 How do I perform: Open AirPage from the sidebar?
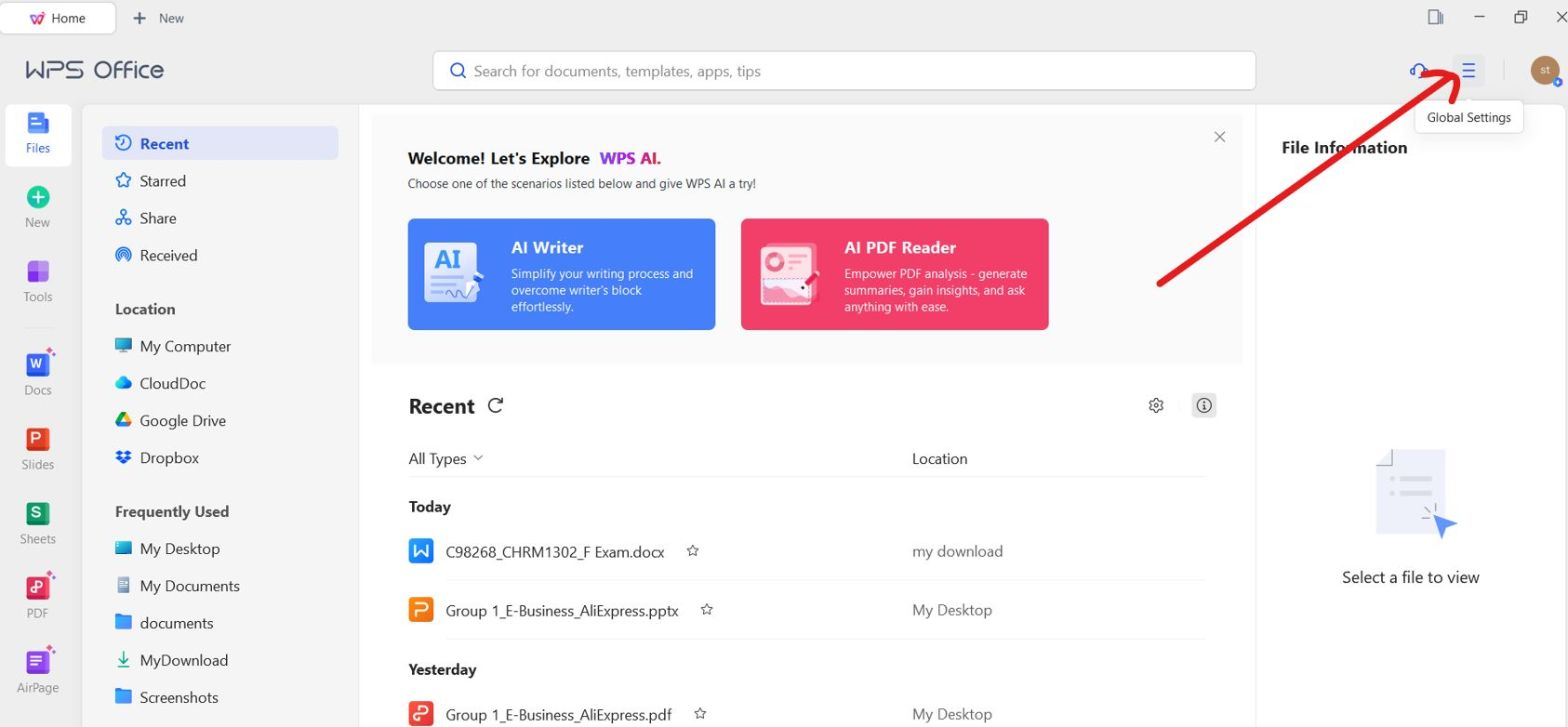click(x=38, y=670)
